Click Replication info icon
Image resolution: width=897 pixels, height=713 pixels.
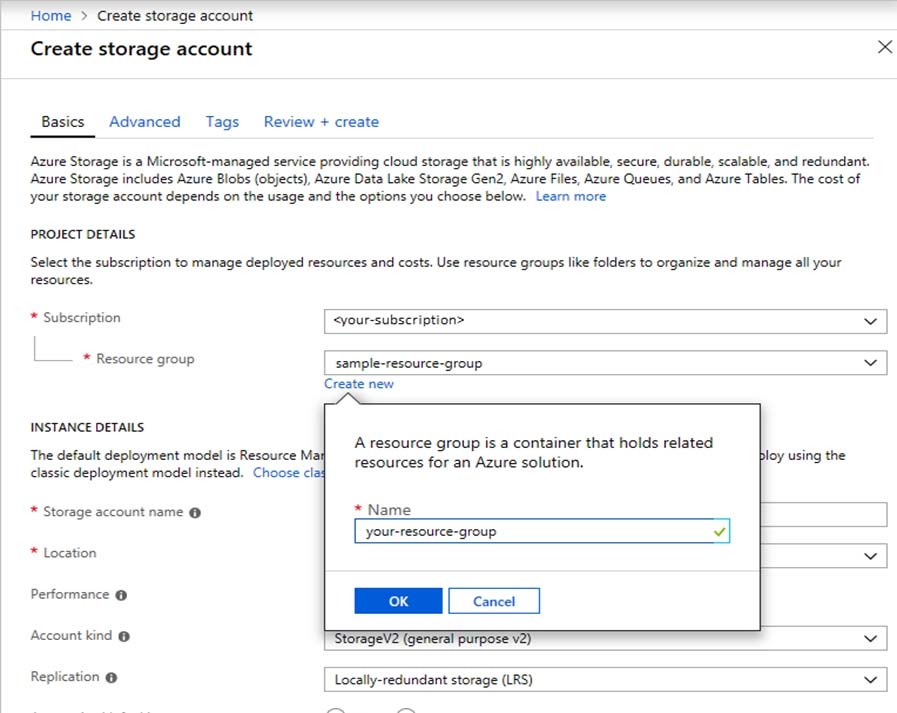[x=112, y=678]
